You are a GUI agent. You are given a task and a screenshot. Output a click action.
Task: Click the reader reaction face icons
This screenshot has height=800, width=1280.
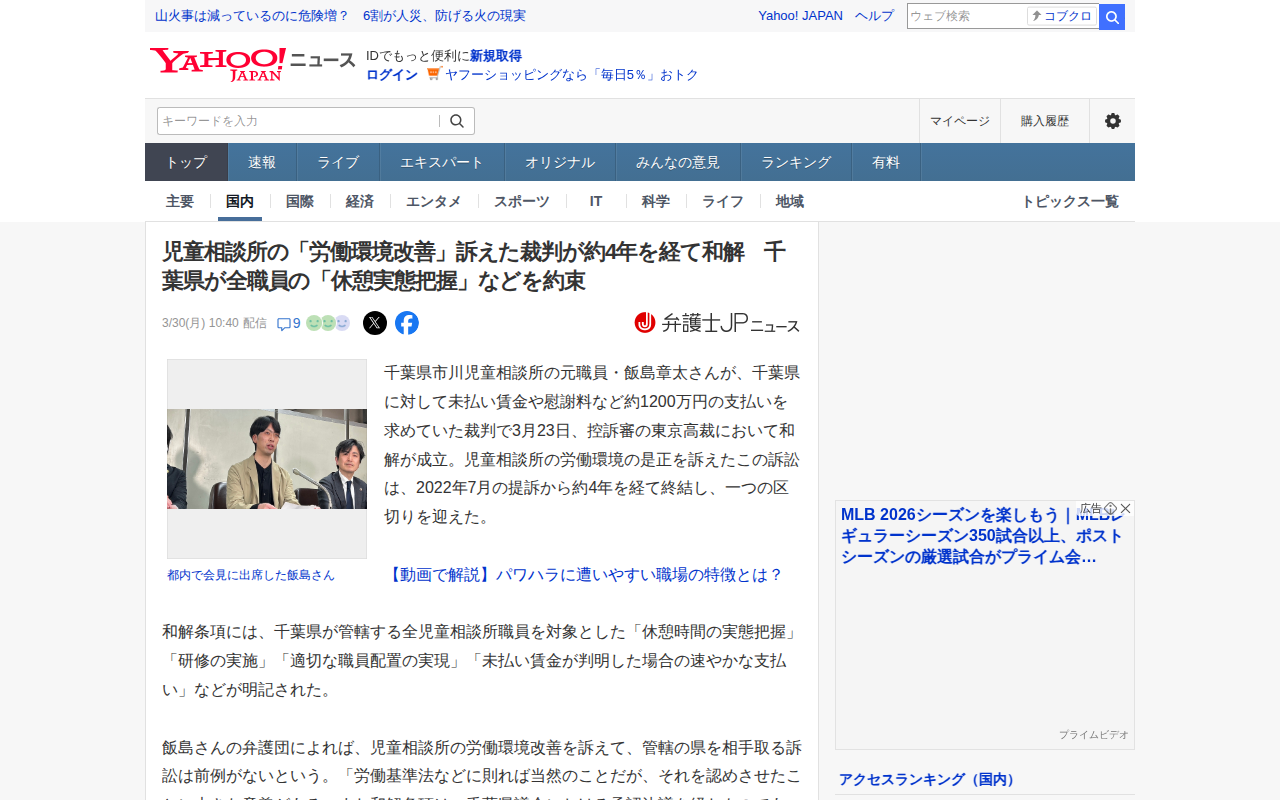point(328,323)
